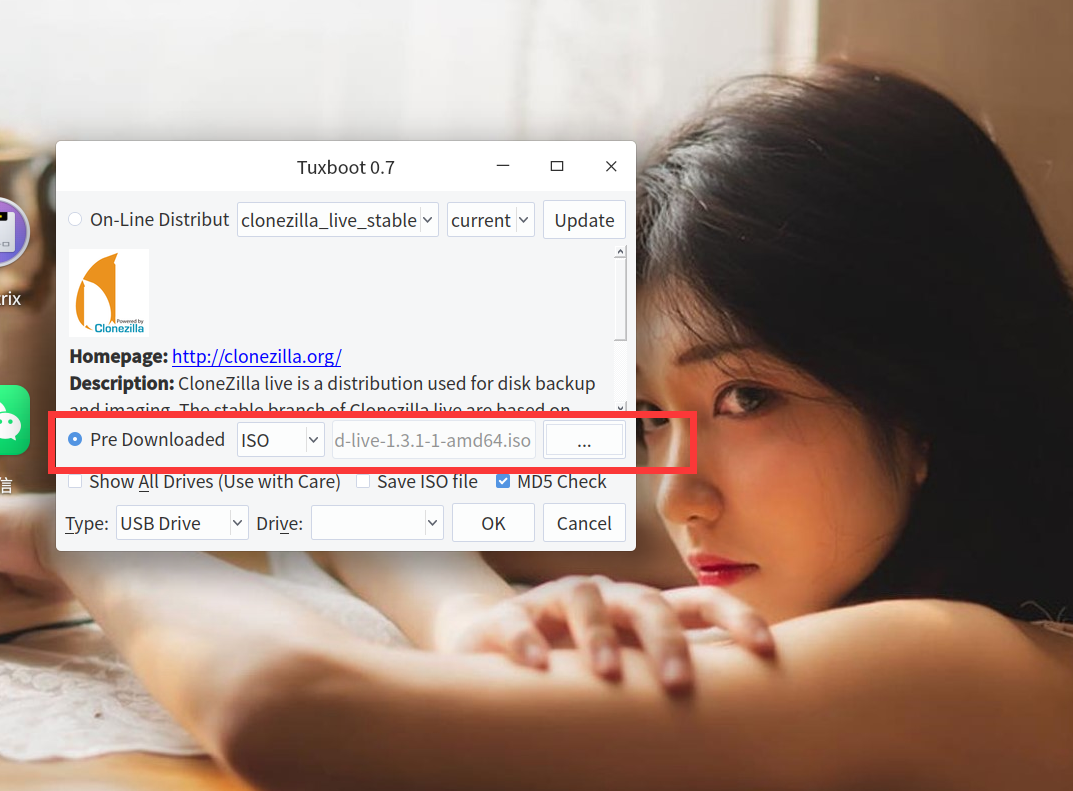This screenshot has width=1073, height=791.
Task: Click the description area scrollbar thumb
Action: 620,299
